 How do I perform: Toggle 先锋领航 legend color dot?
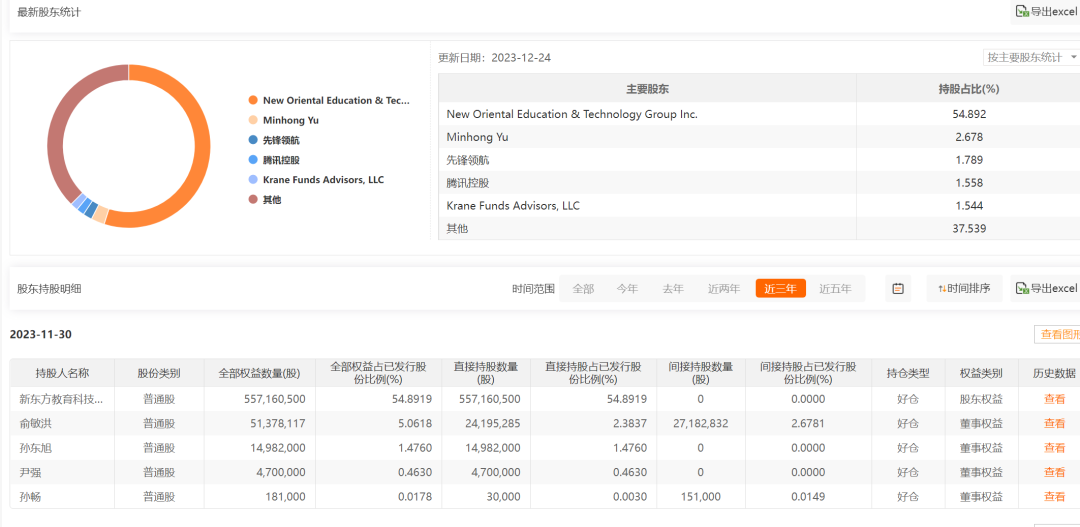[x=253, y=141]
